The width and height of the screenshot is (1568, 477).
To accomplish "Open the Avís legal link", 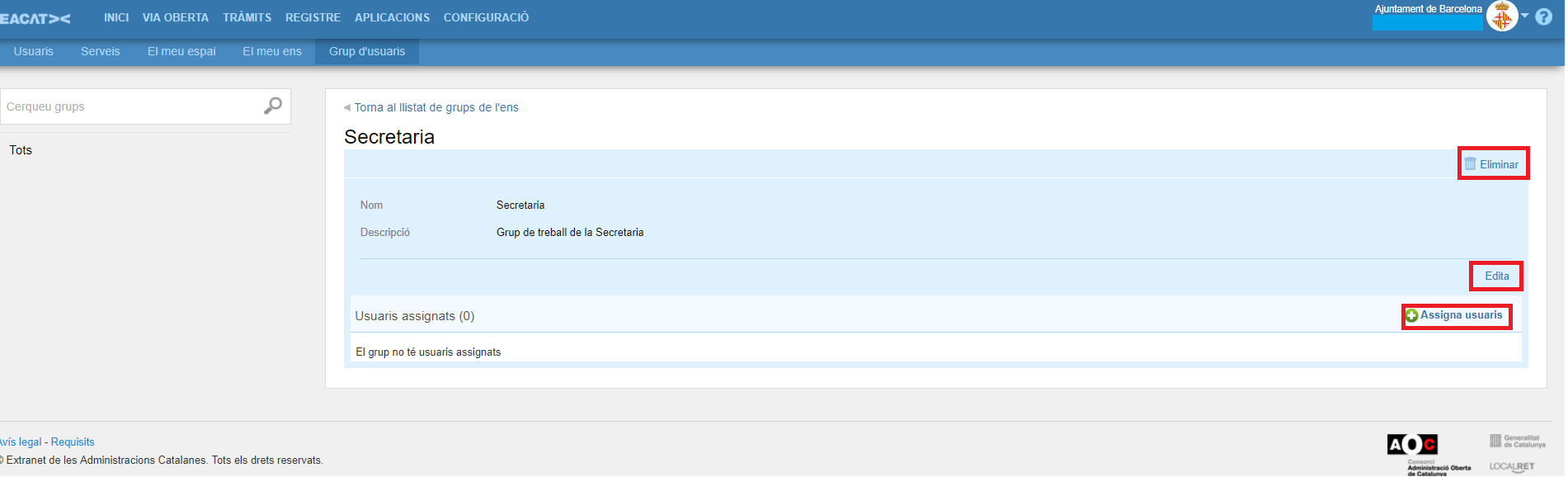I will (20, 442).
